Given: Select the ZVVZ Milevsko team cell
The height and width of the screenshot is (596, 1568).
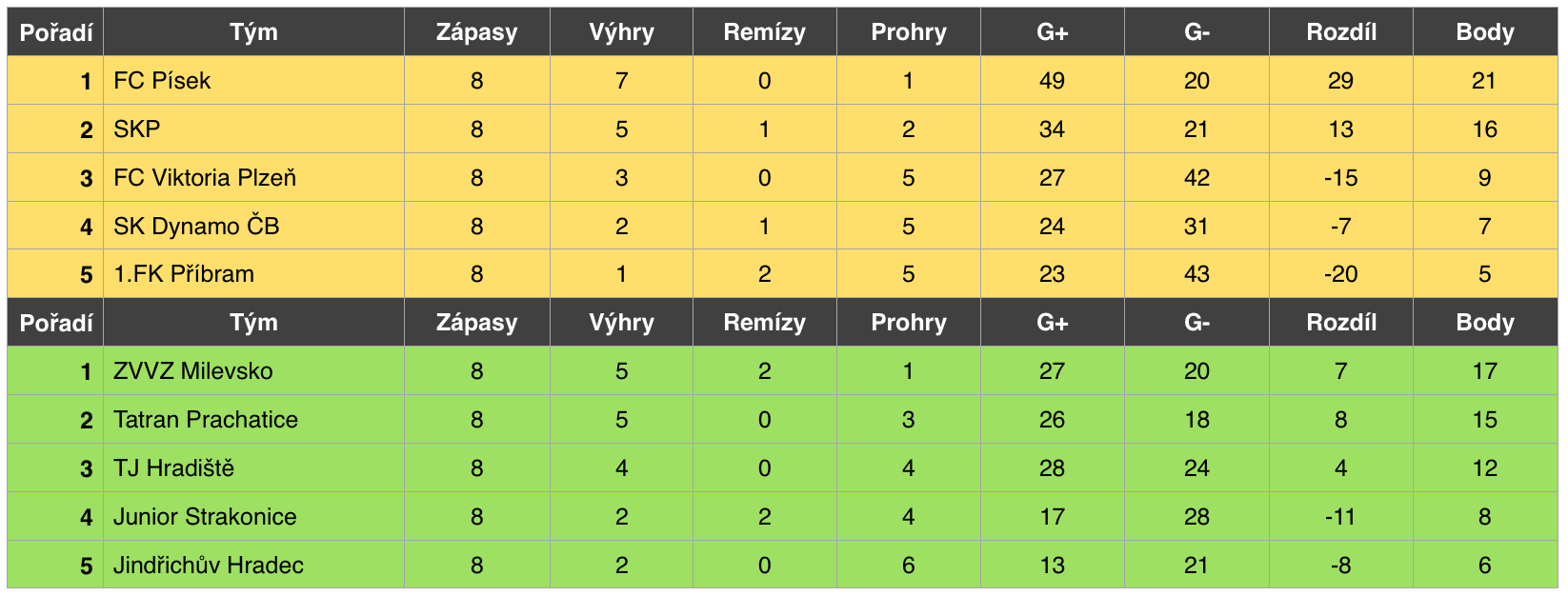Looking at the screenshot, I should point(253,371).
